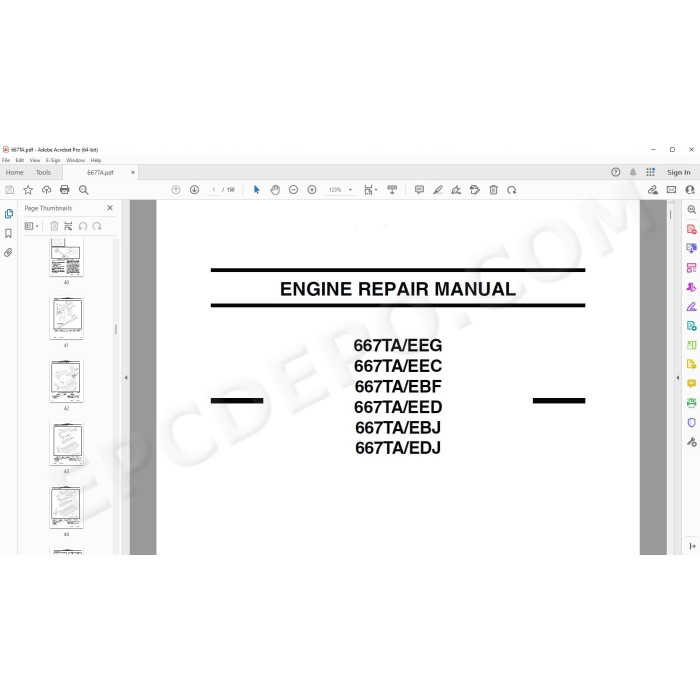Select the 667TA.pdf document tab
Viewport: 700px width, 700px height.
100,172
